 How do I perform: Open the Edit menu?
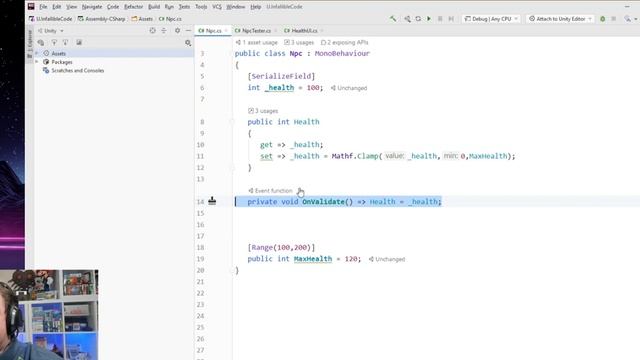click(x=57, y=7)
